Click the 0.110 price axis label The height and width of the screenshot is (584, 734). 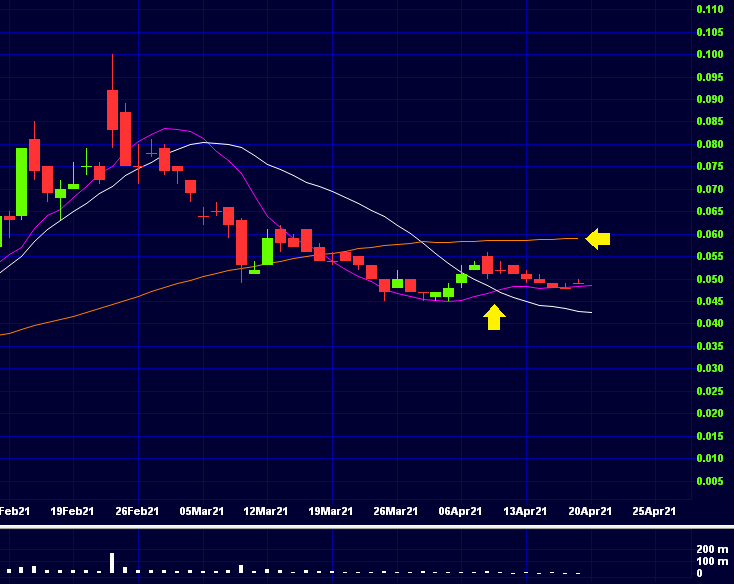[710, 9]
